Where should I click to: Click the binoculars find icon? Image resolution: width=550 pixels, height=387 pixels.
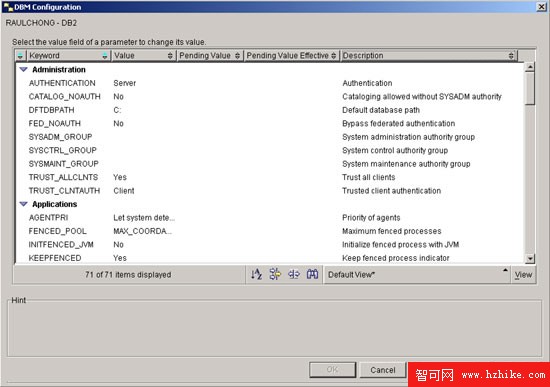pos(312,274)
